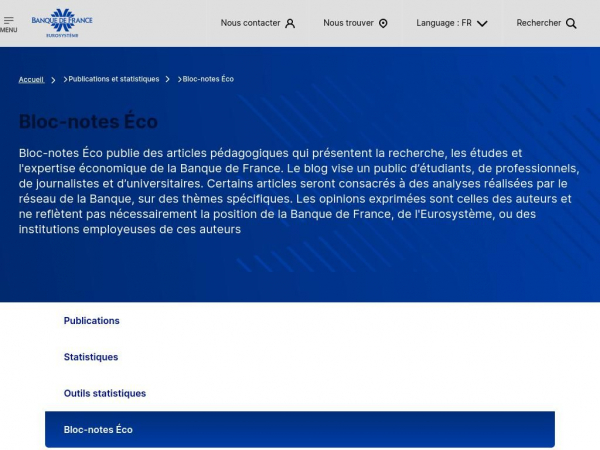Click the Rechercher label
Image resolution: width=600 pixels, height=450 pixels.
539,23
